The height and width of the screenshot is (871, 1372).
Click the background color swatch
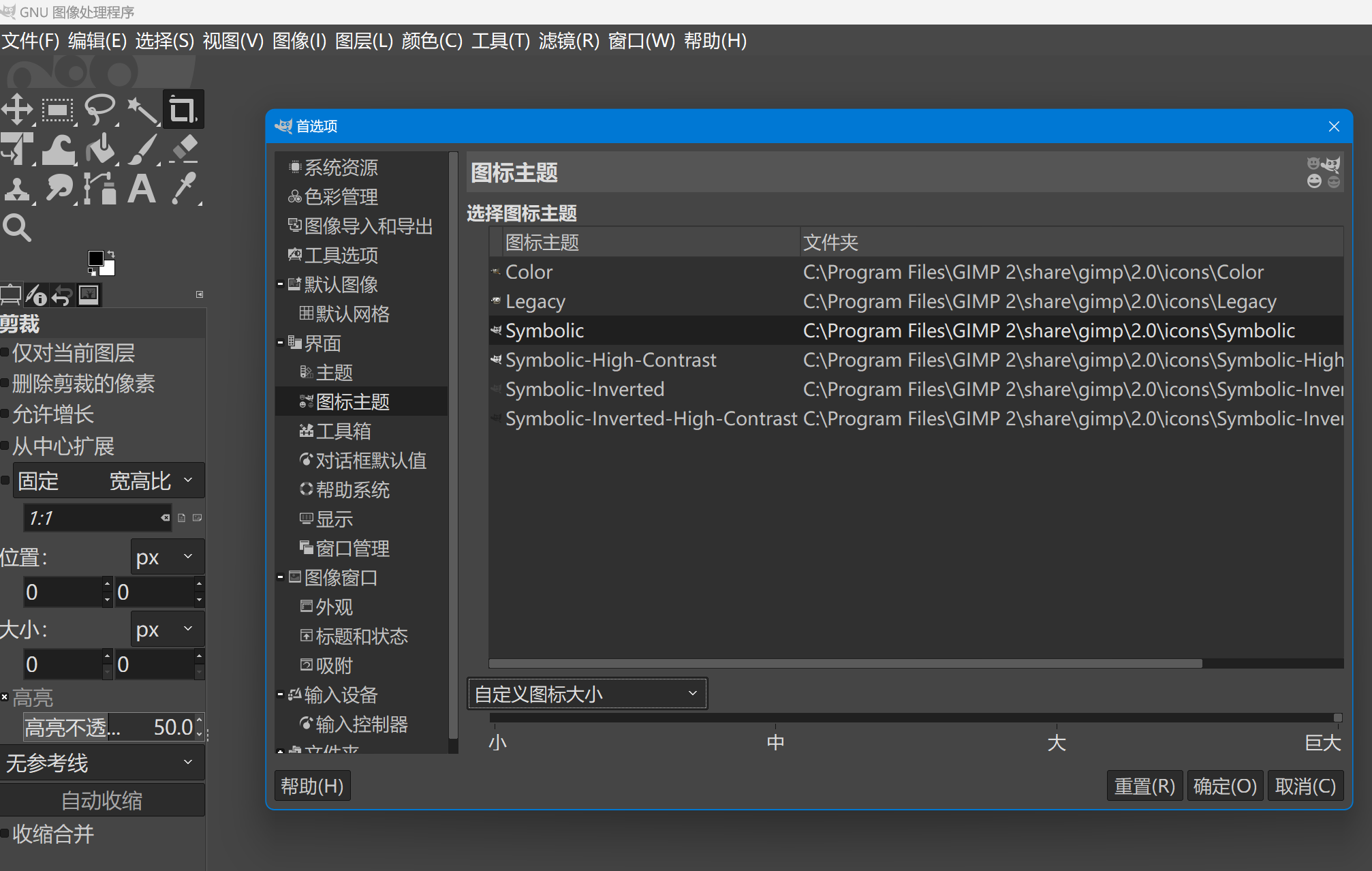tap(109, 269)
